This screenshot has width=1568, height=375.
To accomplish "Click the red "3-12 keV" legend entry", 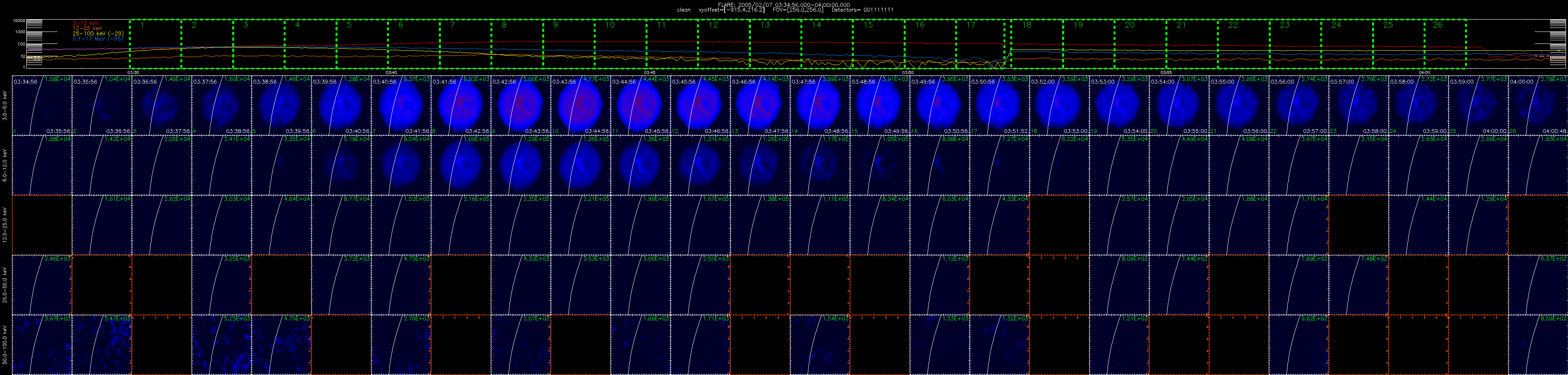I will point(86,22).
